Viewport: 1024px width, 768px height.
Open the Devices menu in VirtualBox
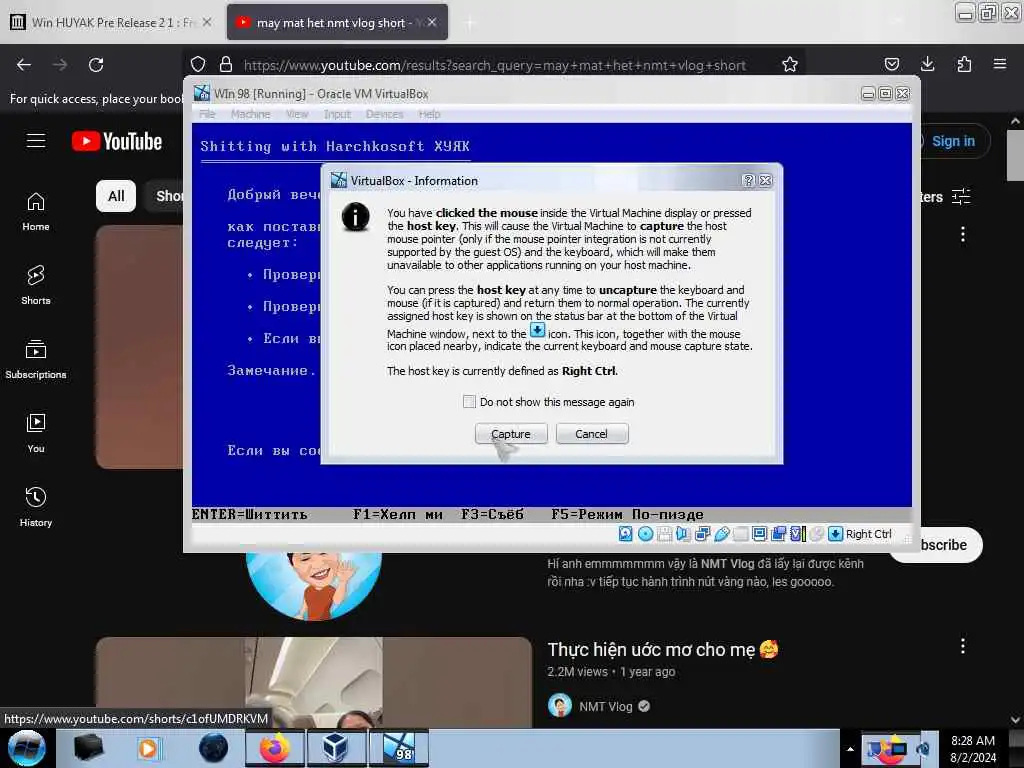coord(384,114)
